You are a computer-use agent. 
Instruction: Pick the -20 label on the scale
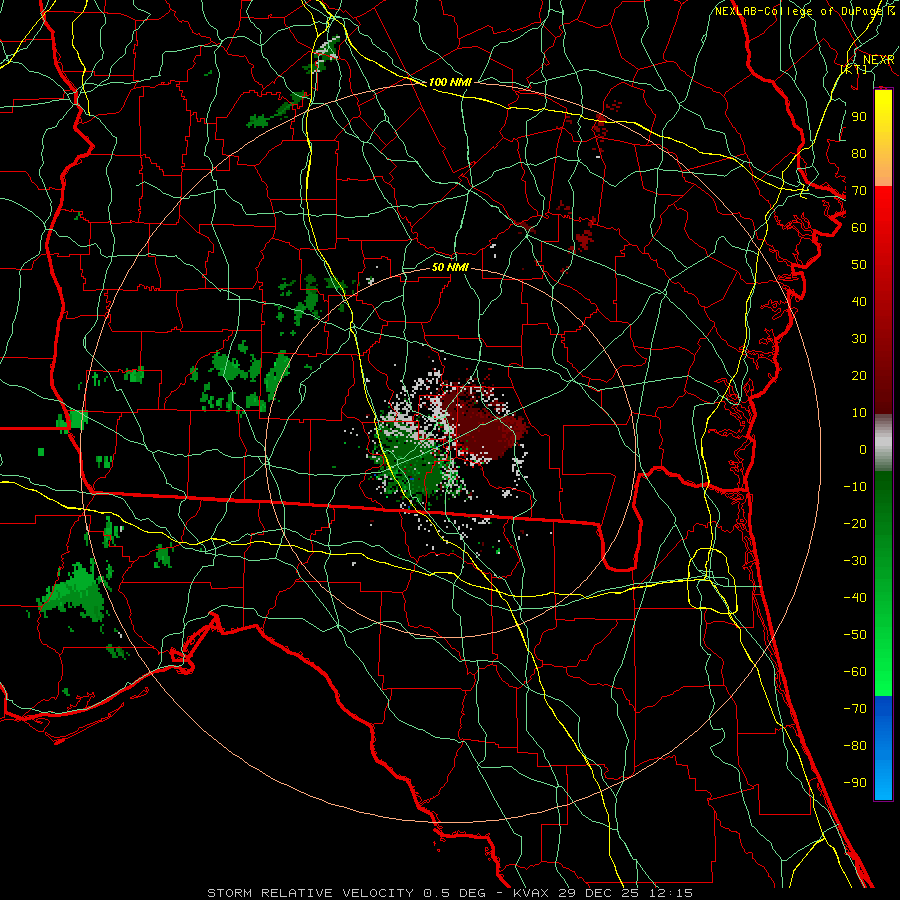[855, 524]
